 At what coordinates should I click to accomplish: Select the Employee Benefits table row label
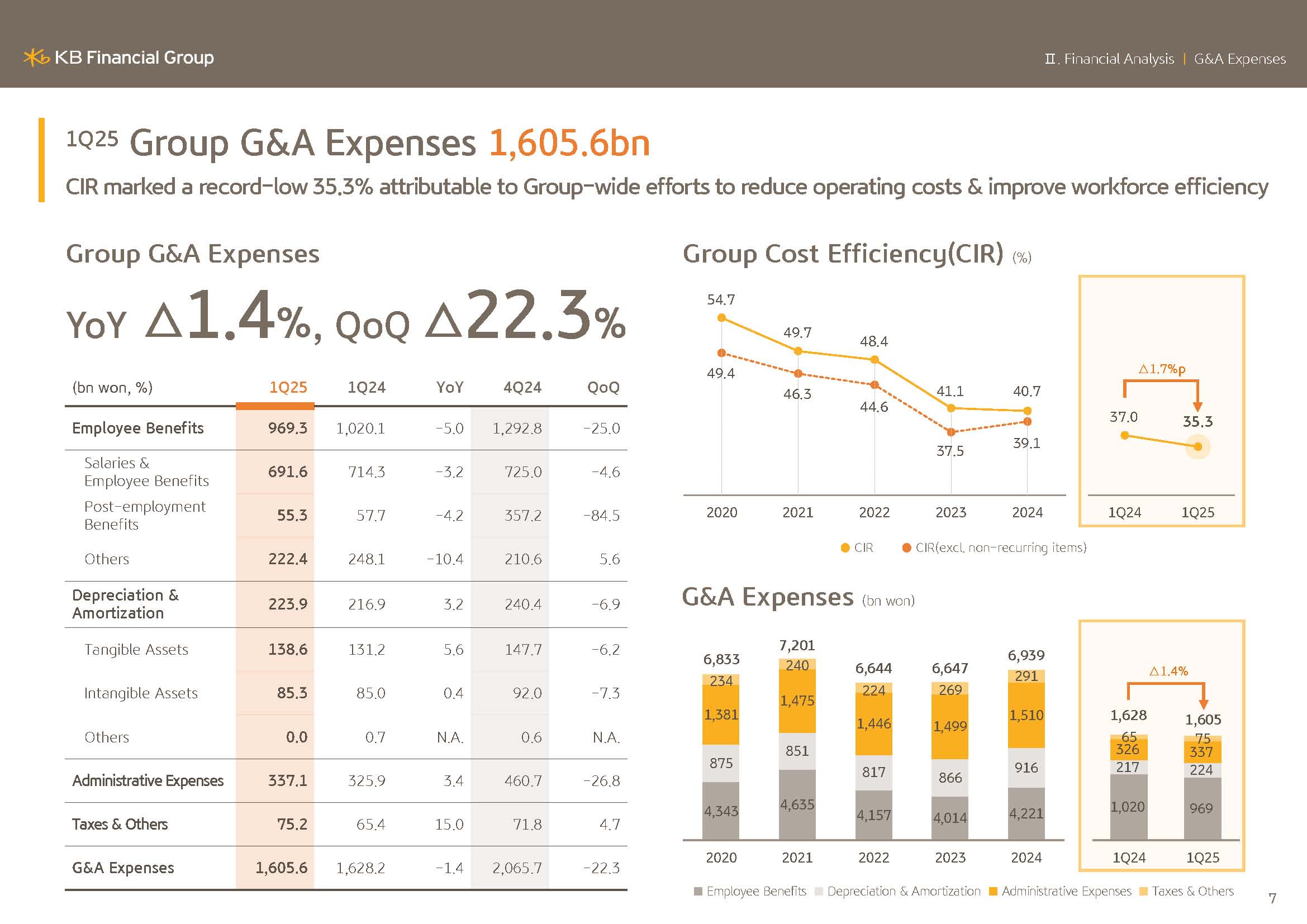pyautogui.click(x=137, y=428)
